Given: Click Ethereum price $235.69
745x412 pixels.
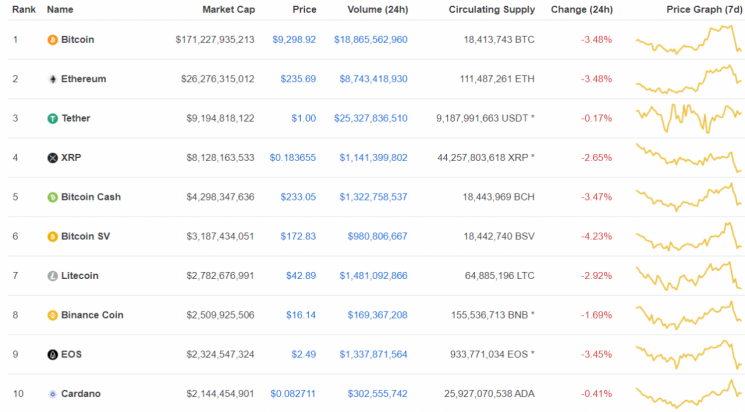Looking at the screenshot, I should pos(298,79).
